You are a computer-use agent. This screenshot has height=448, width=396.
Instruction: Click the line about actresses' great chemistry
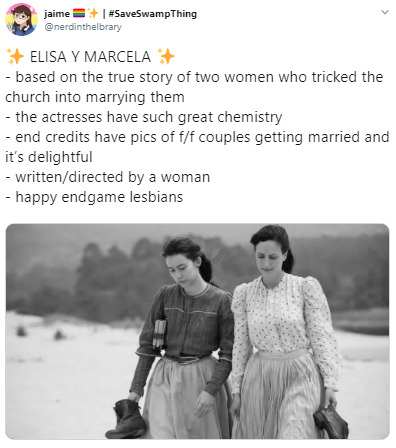(144, 117)
